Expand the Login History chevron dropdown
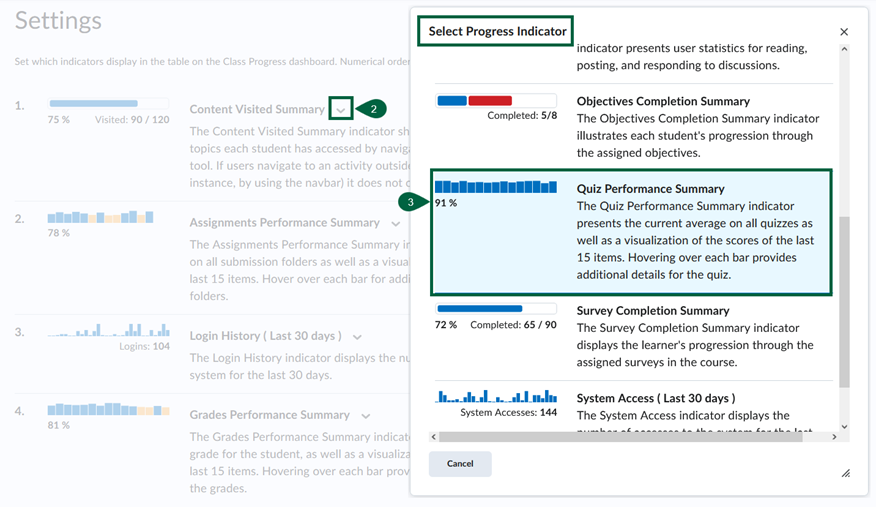Image resolution: width=876 pixels, height=507 pixels. coord(357,337)
